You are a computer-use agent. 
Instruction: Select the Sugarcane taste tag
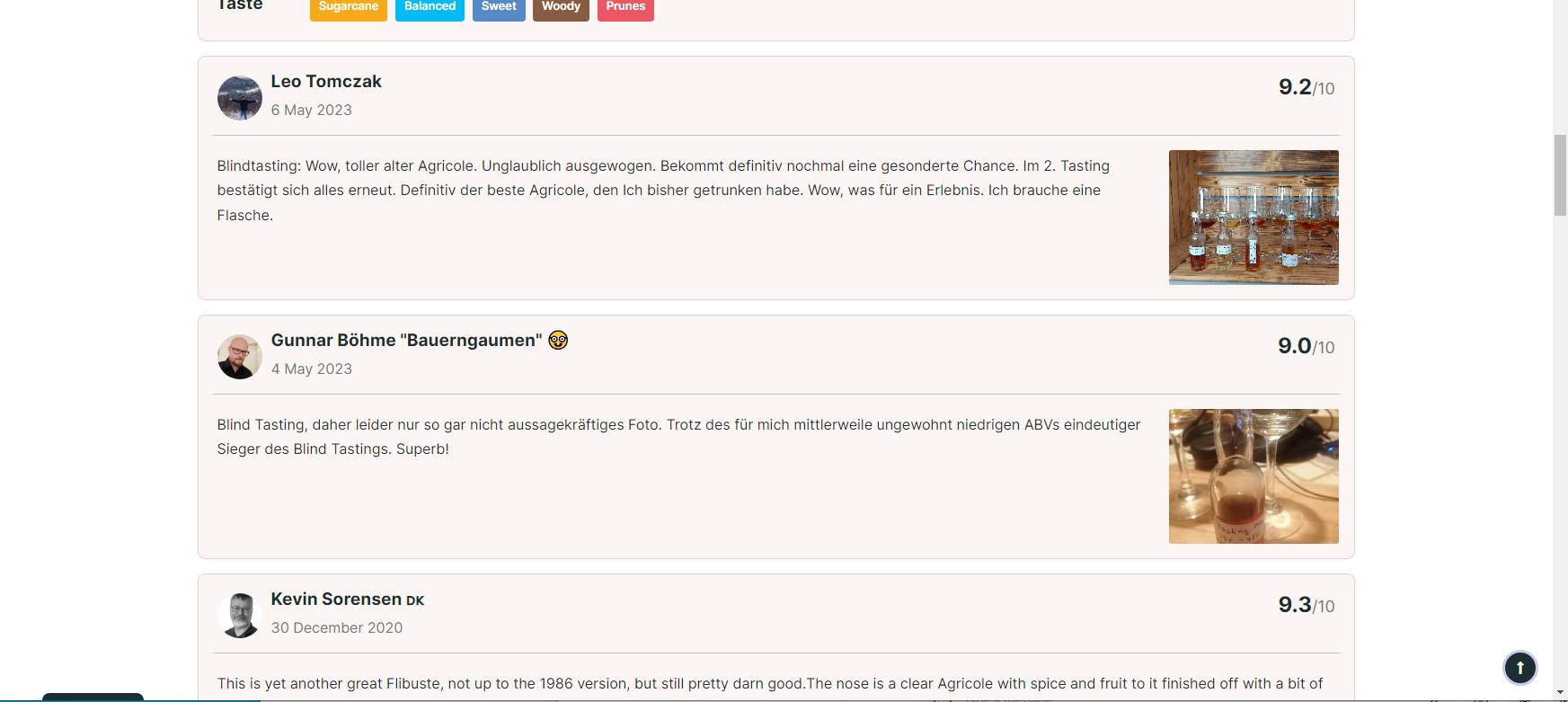pyautogui.click(x=348, y=7)
